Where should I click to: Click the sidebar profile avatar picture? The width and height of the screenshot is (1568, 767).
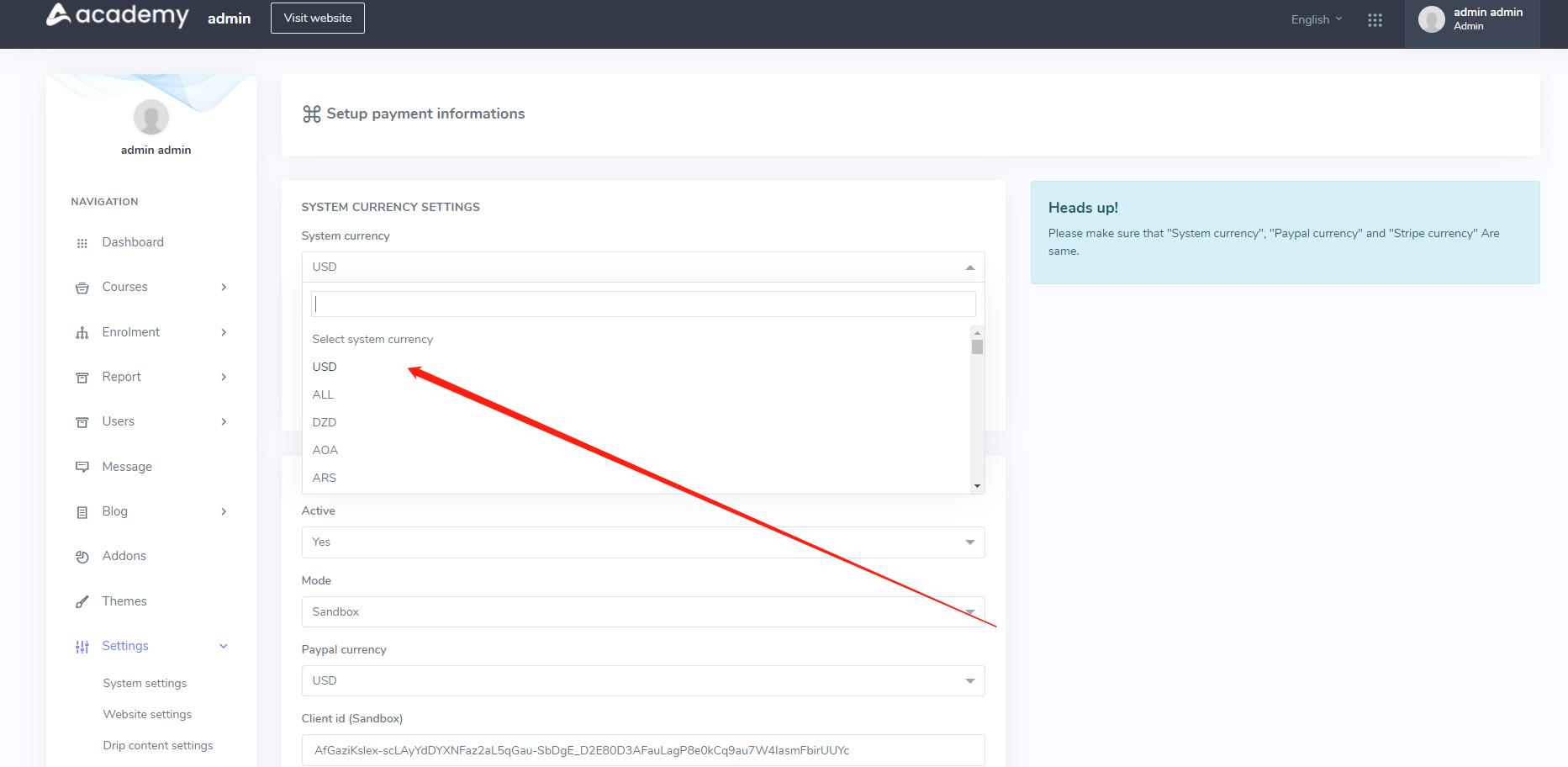pyautogui.click(x=151, y=117)
